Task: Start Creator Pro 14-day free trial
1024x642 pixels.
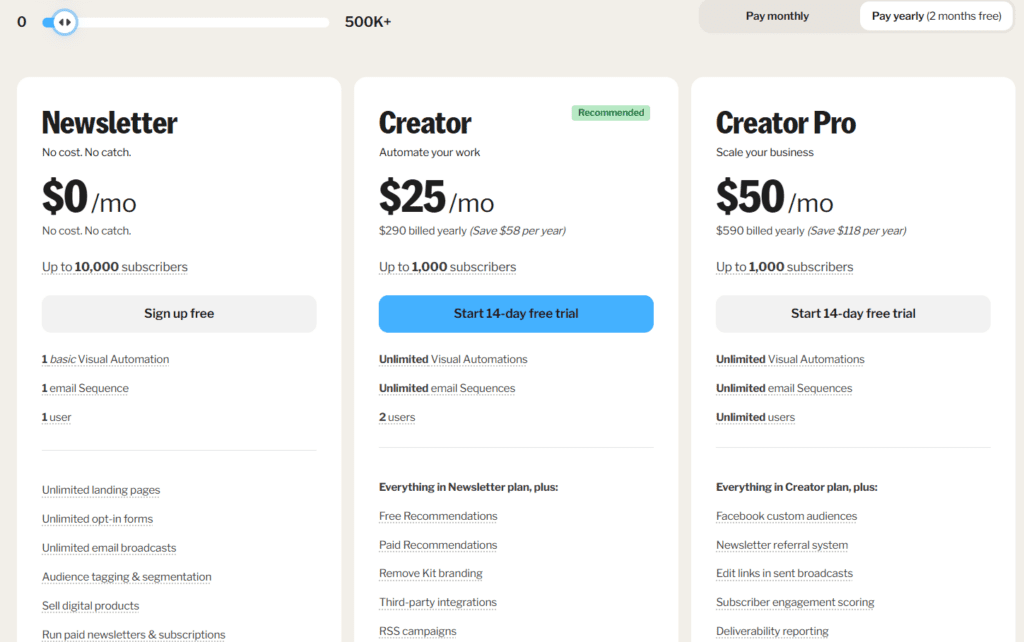Action: (853, 313)
